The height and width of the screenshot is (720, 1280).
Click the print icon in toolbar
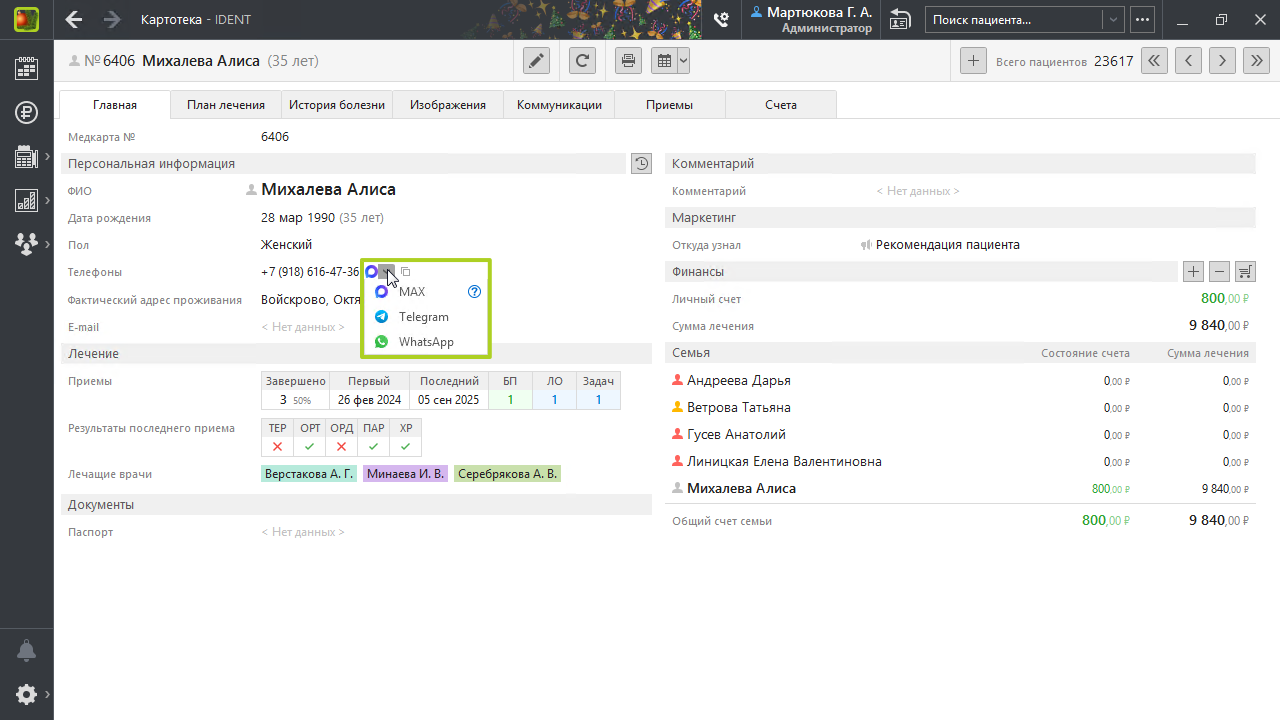tap(628, 61)
